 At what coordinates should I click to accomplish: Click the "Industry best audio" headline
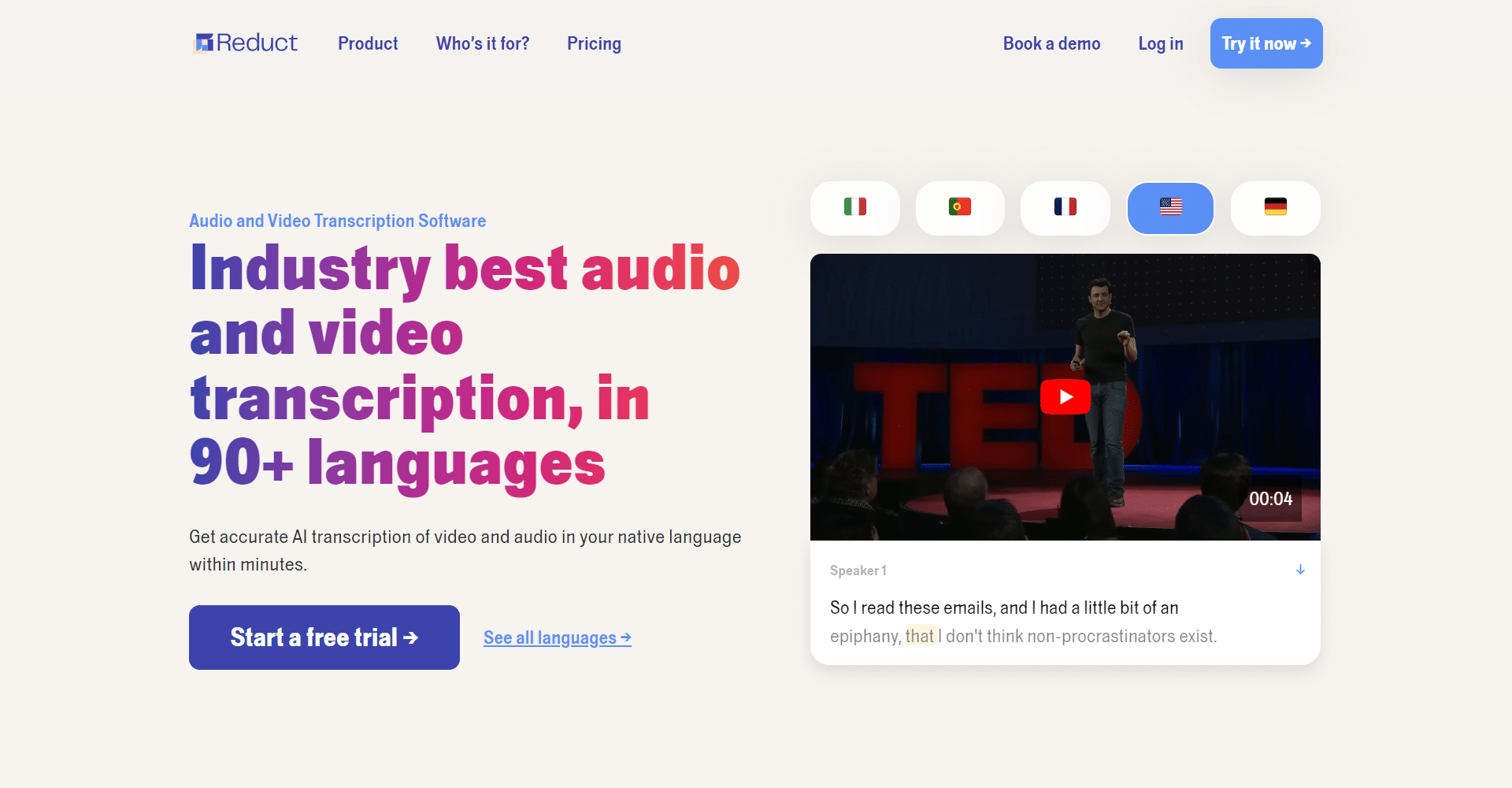pos(465,269)
